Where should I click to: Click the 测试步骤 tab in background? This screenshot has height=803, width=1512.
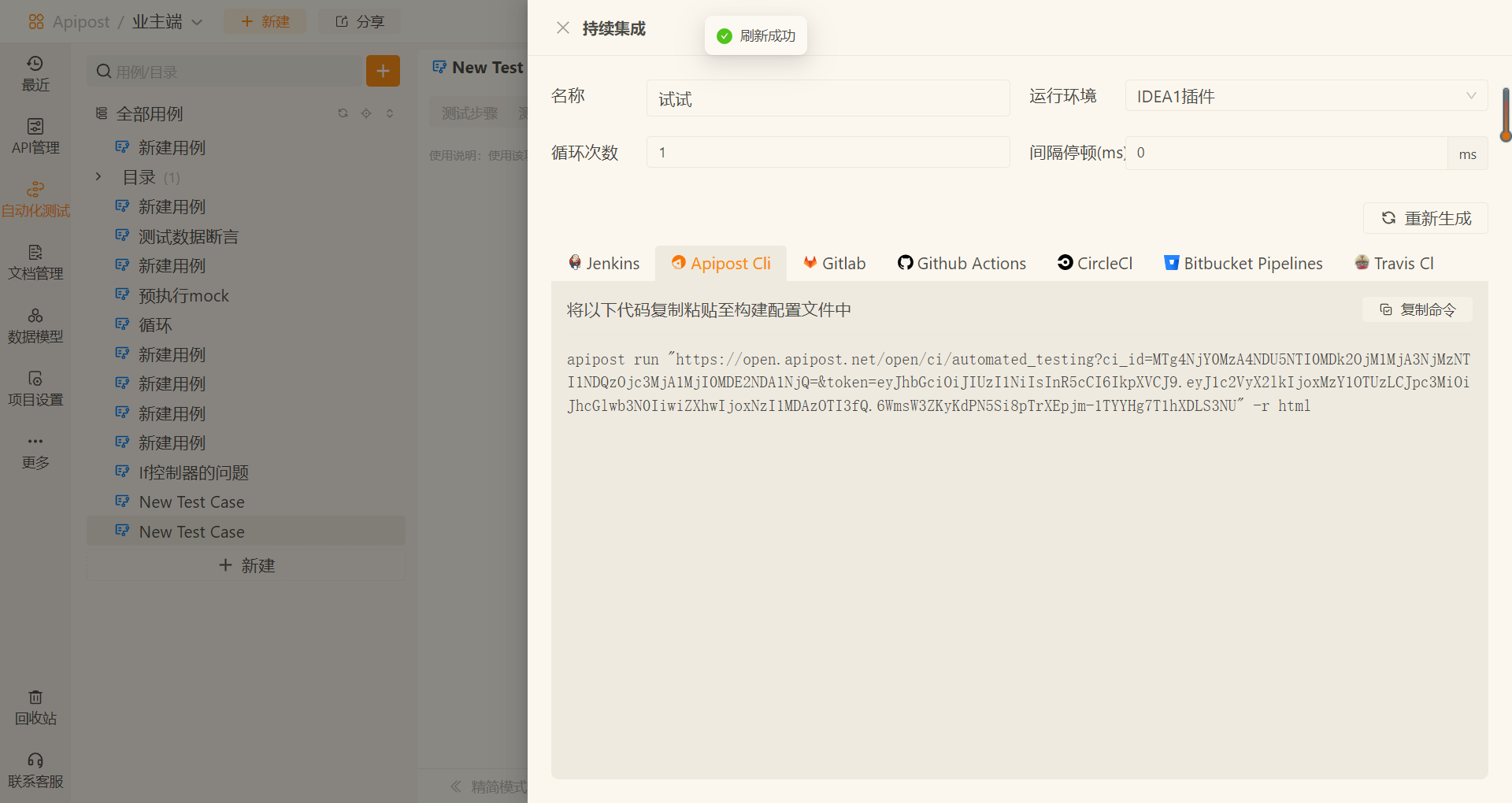[x=469, y=113]
